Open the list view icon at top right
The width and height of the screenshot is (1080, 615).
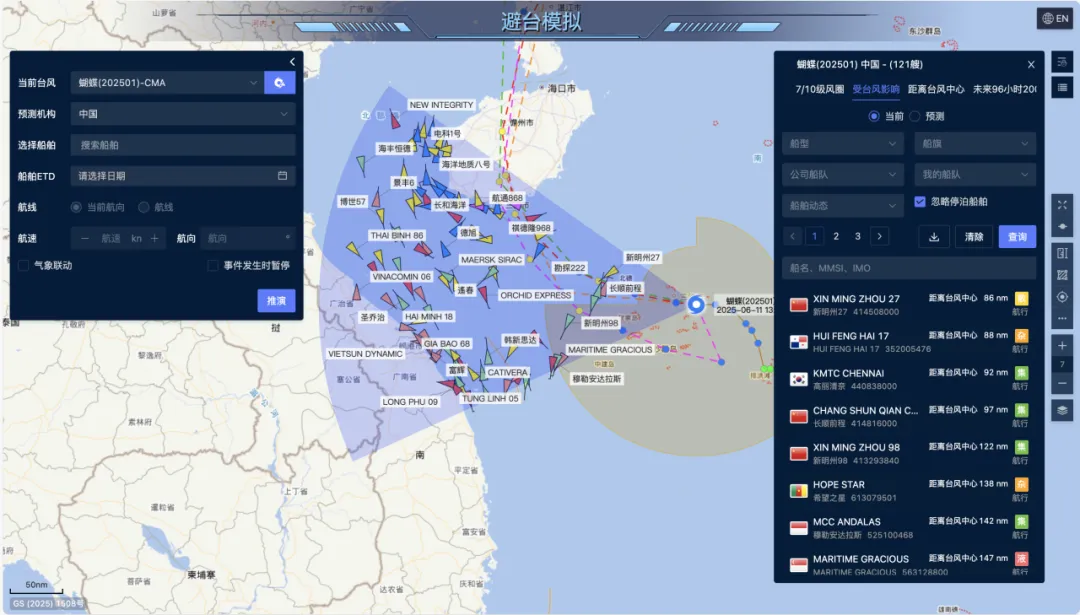1062,87
